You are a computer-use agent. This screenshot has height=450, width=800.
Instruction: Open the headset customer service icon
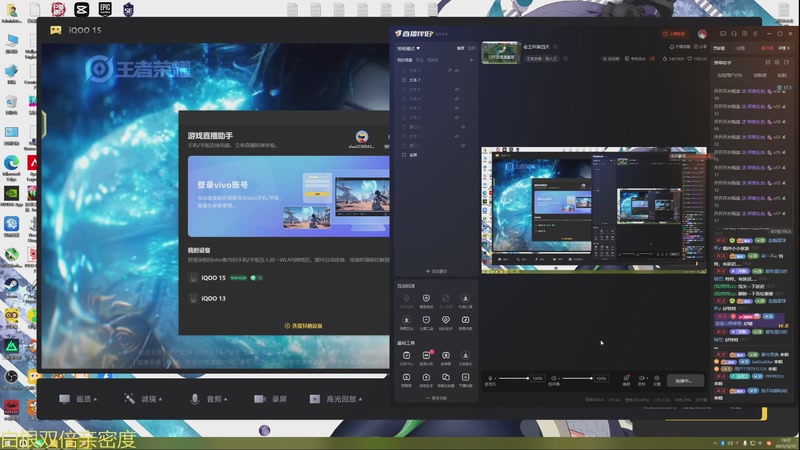[734, 34]
